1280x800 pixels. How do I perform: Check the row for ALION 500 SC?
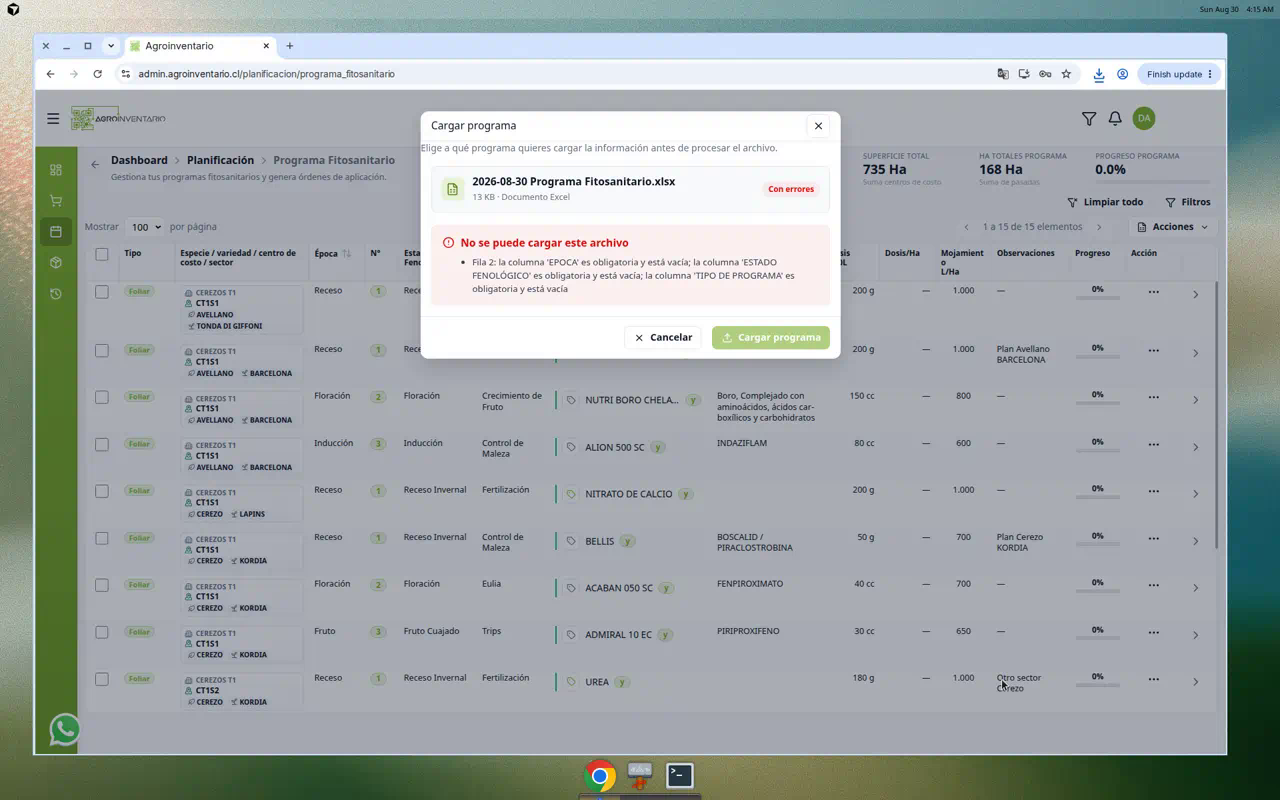pyautogui.click(x=102, y=444)
